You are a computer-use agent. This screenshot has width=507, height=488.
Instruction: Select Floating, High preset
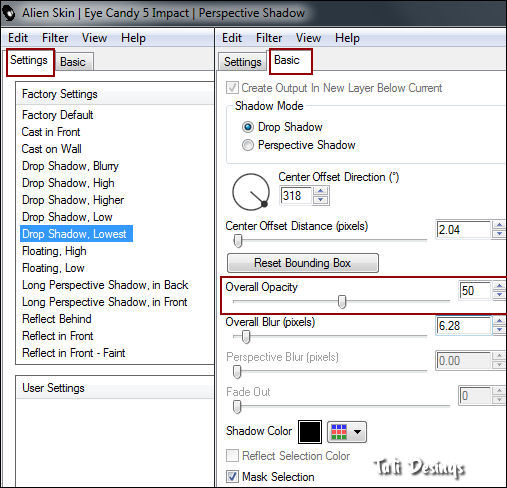(54, 251)
